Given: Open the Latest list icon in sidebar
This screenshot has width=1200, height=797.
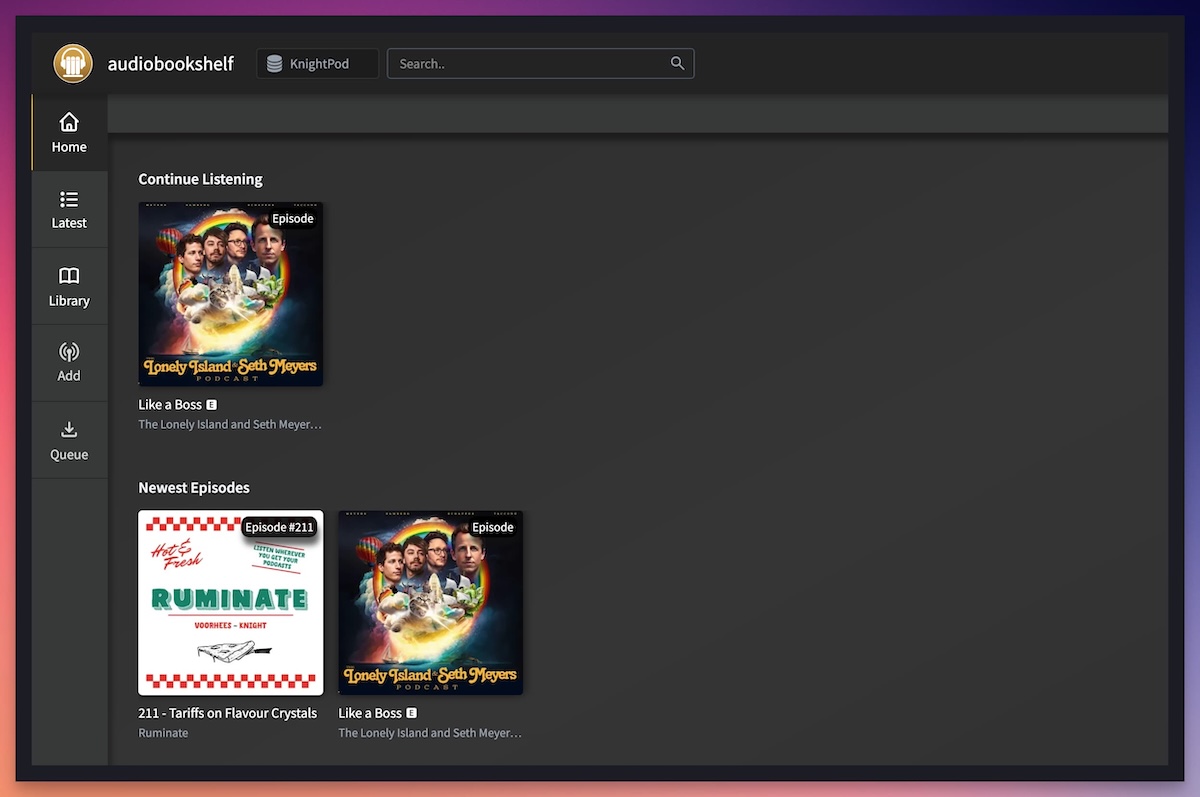Looking at the screenshot, I should pyautogui.click(x=69, y=199).
